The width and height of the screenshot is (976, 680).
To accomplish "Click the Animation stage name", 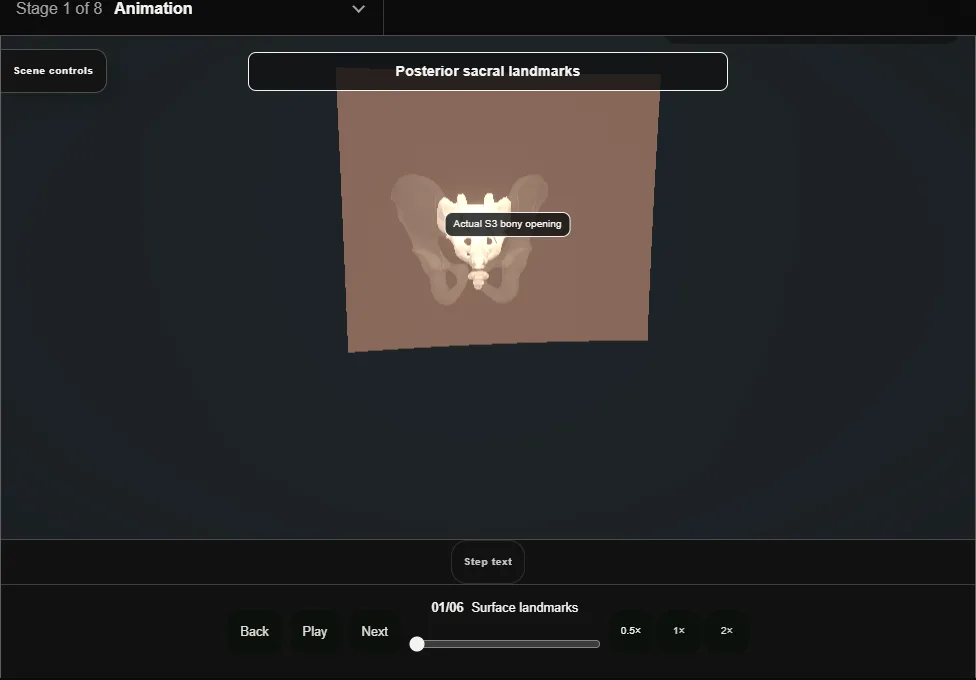I will (153, 9).
